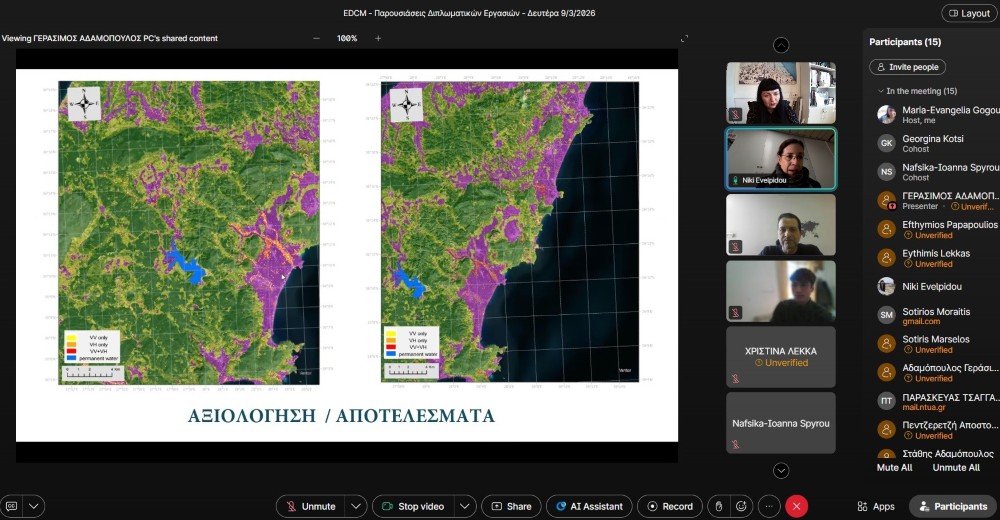Screen dimensions: 1000x520
Task: Click the Invite people button
Action: (907, 67)
